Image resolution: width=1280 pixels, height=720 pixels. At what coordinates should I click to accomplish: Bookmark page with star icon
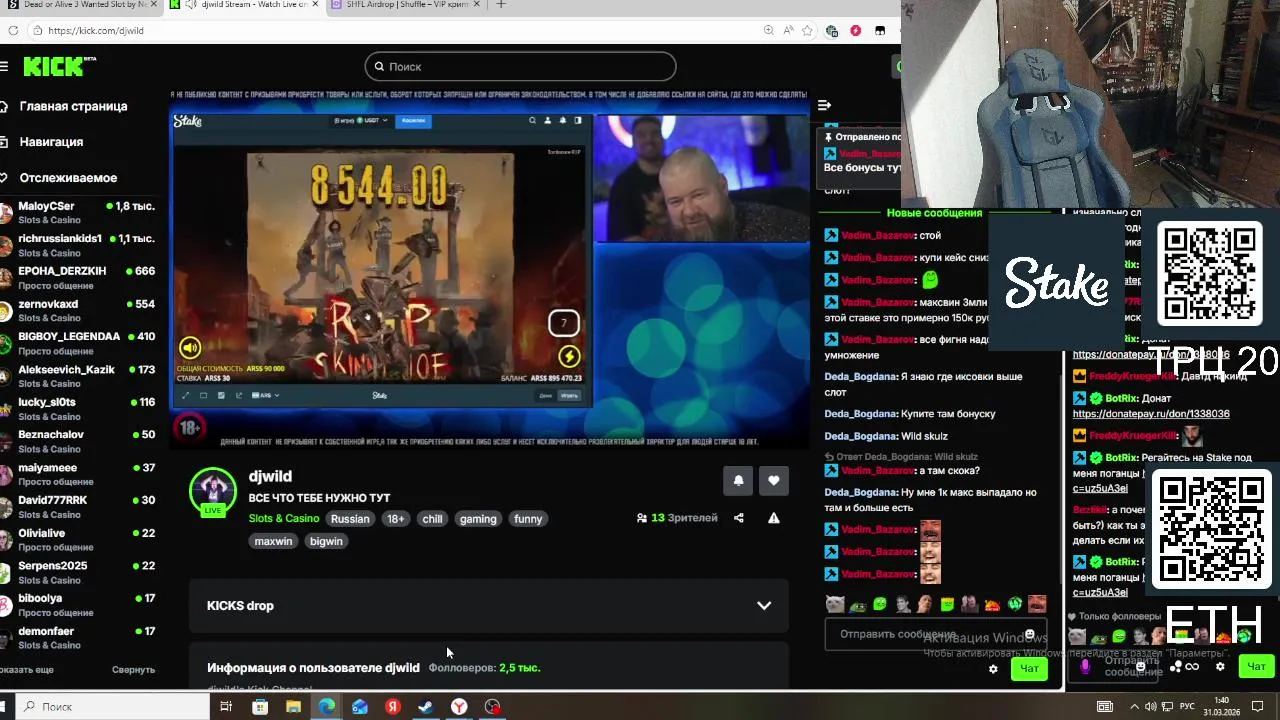pos(808,31)
